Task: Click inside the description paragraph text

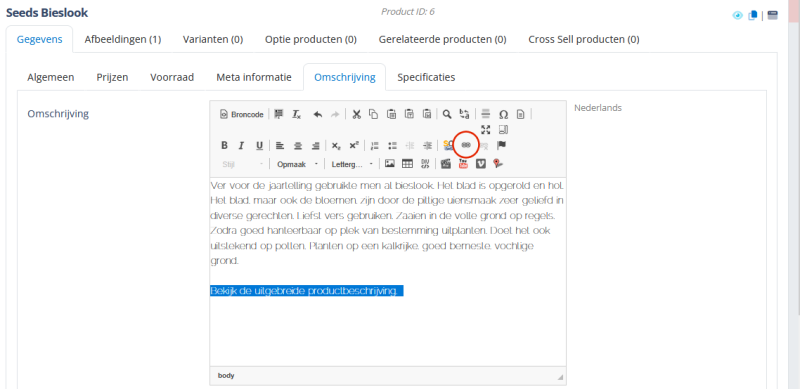Action: (x=387, y=223)
